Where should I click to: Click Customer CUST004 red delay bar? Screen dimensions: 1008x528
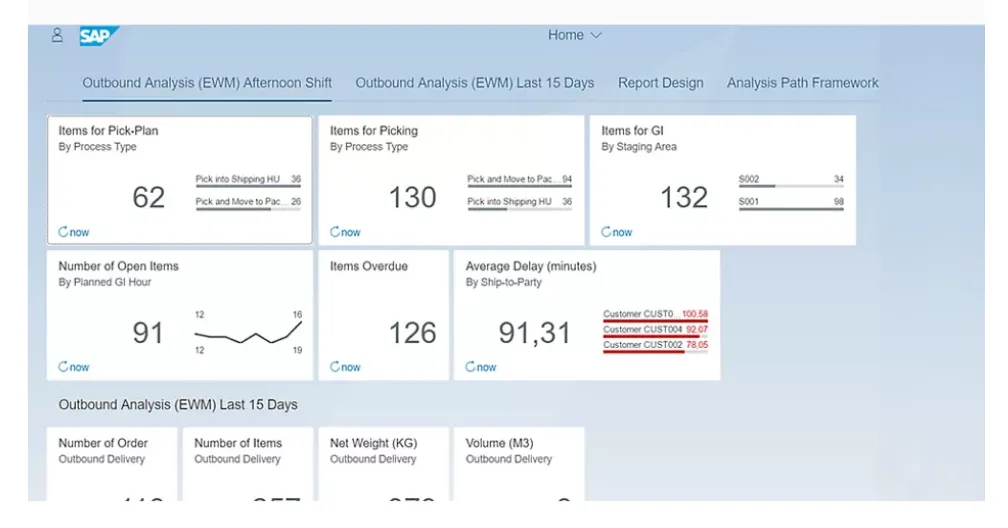(655, 336)
